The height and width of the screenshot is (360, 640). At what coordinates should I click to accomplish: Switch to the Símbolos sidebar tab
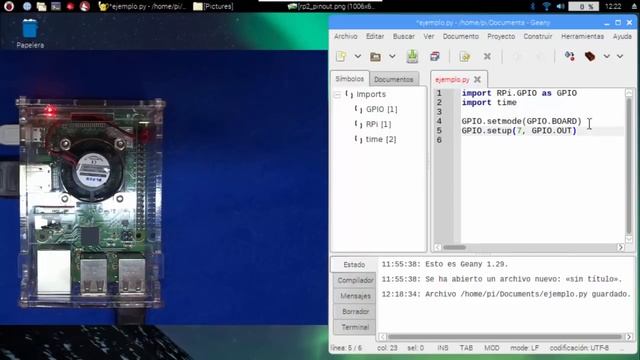coord(349,79)
